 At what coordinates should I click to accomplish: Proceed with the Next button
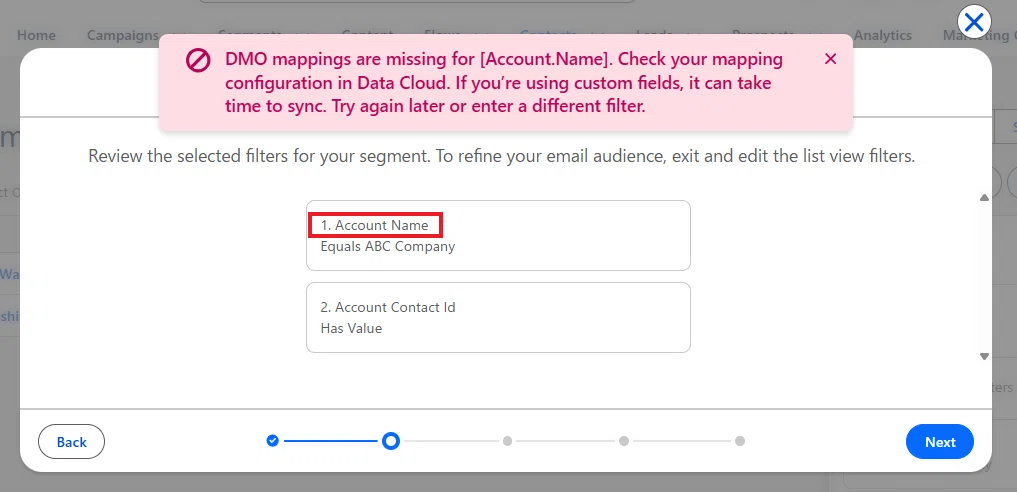(x=940, y=441)
